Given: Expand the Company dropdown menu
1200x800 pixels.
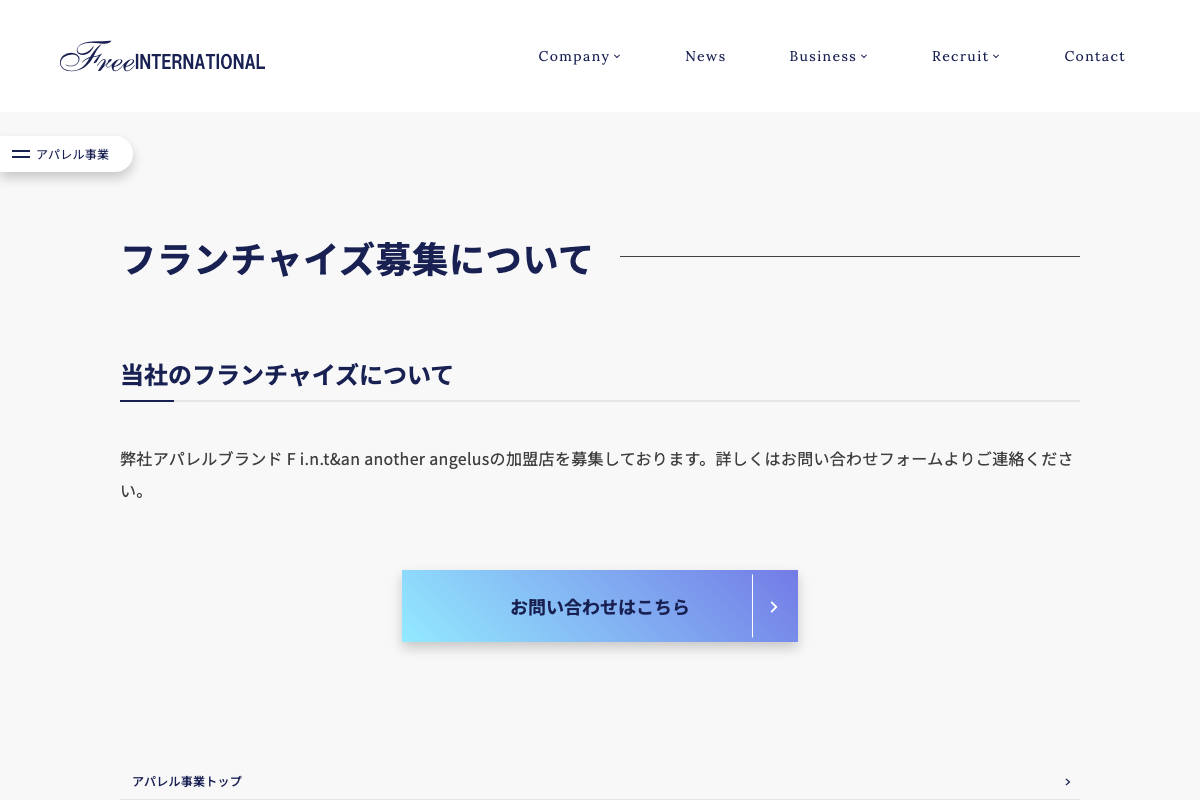Looking at the screenshot, I should (579, 56).
